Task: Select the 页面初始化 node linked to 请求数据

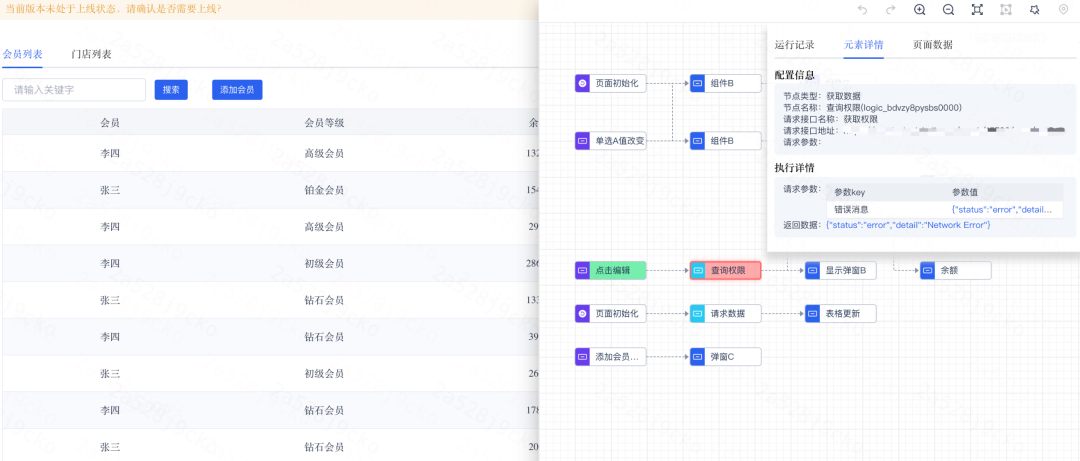Action: [610, 314]
